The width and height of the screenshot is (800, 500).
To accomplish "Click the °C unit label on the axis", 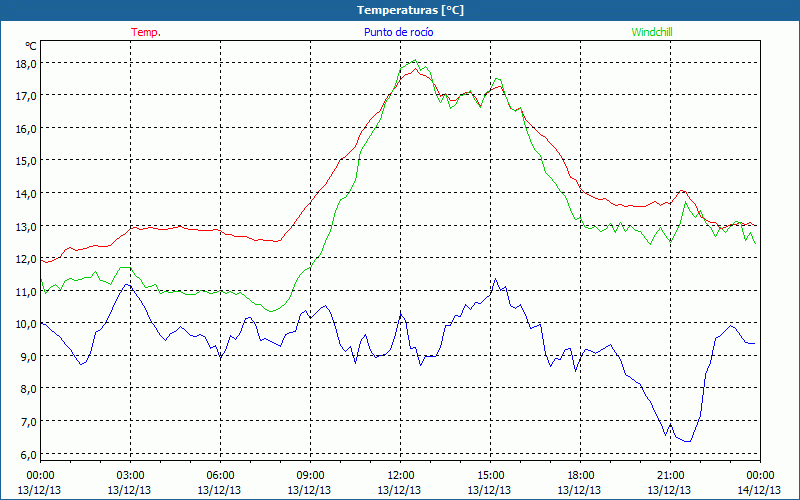I will point(31,46).
